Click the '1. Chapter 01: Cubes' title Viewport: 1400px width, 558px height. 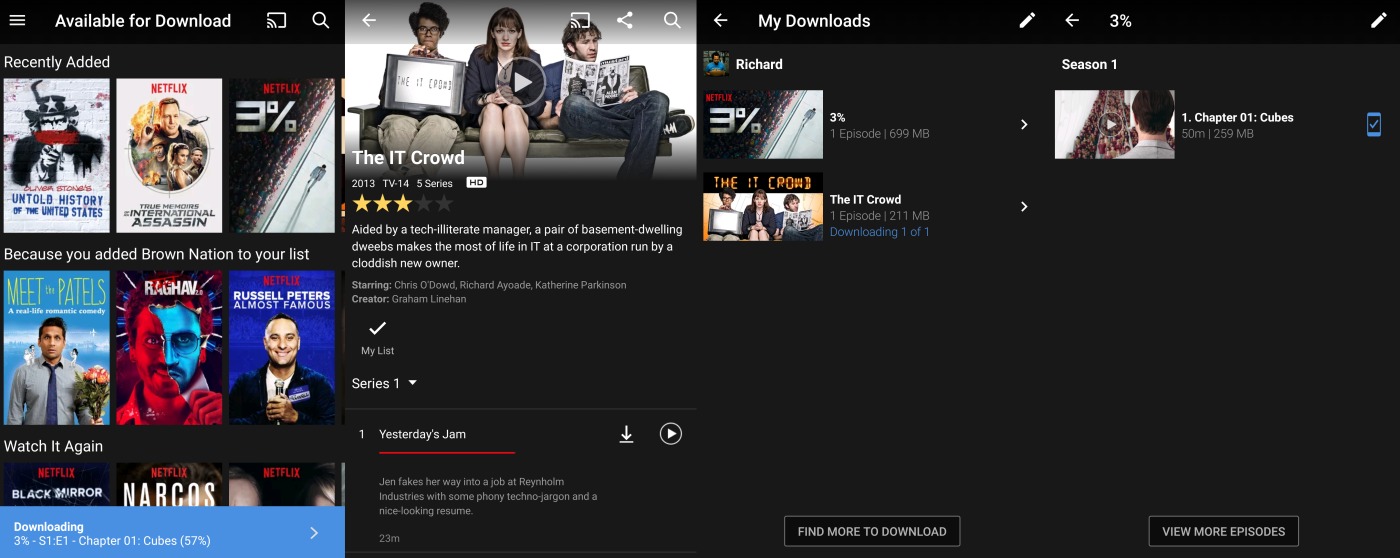tap(1238, 117)
